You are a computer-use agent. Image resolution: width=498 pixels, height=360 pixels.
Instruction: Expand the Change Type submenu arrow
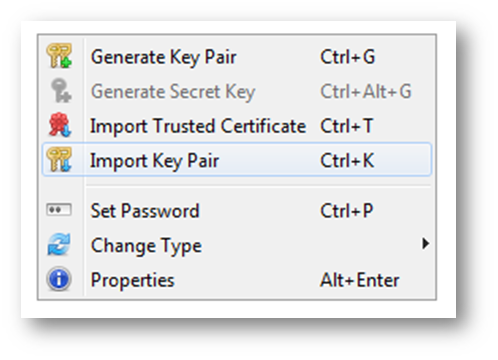click(x=425, y=244)
